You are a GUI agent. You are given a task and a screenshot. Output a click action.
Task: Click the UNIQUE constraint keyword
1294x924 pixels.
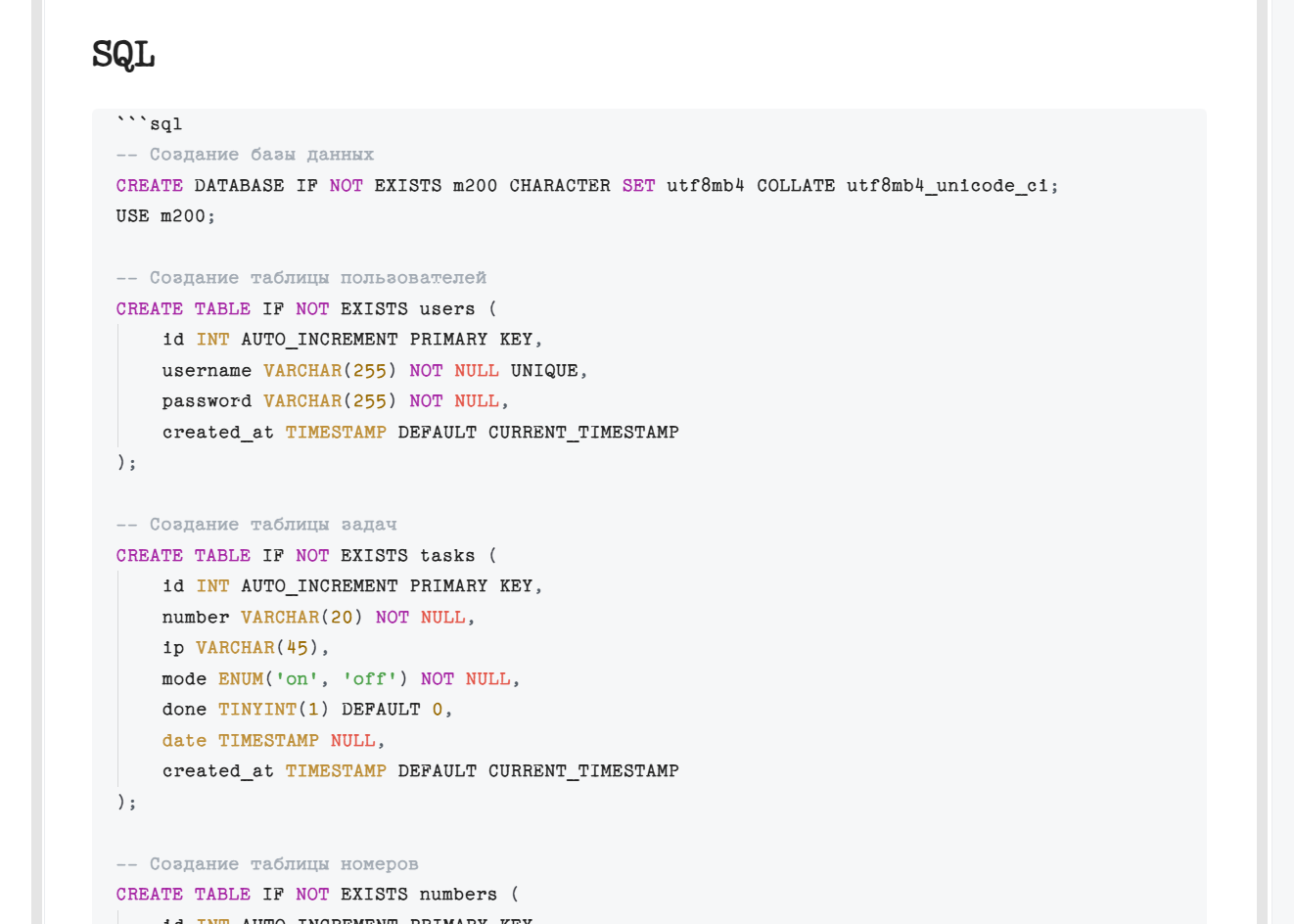coord(544,371)
